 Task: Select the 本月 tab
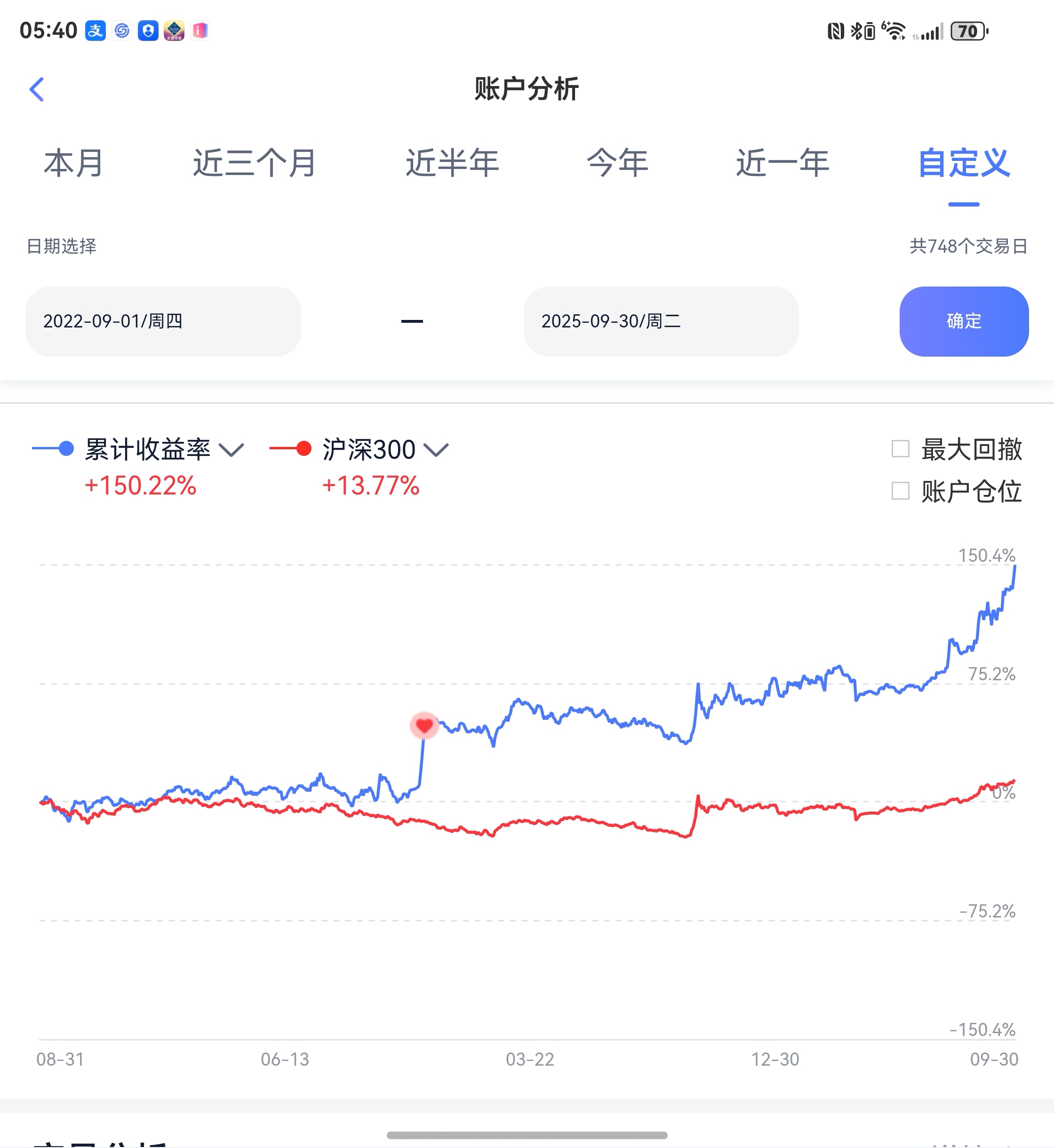(73, 163)
